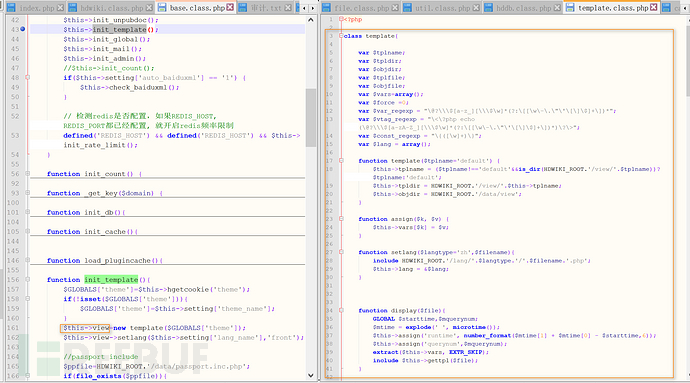The height and width of the screenshot is (383, 690).
Task: Click the left pane vertical scrollbar thumb
Action: pos(311,118)
